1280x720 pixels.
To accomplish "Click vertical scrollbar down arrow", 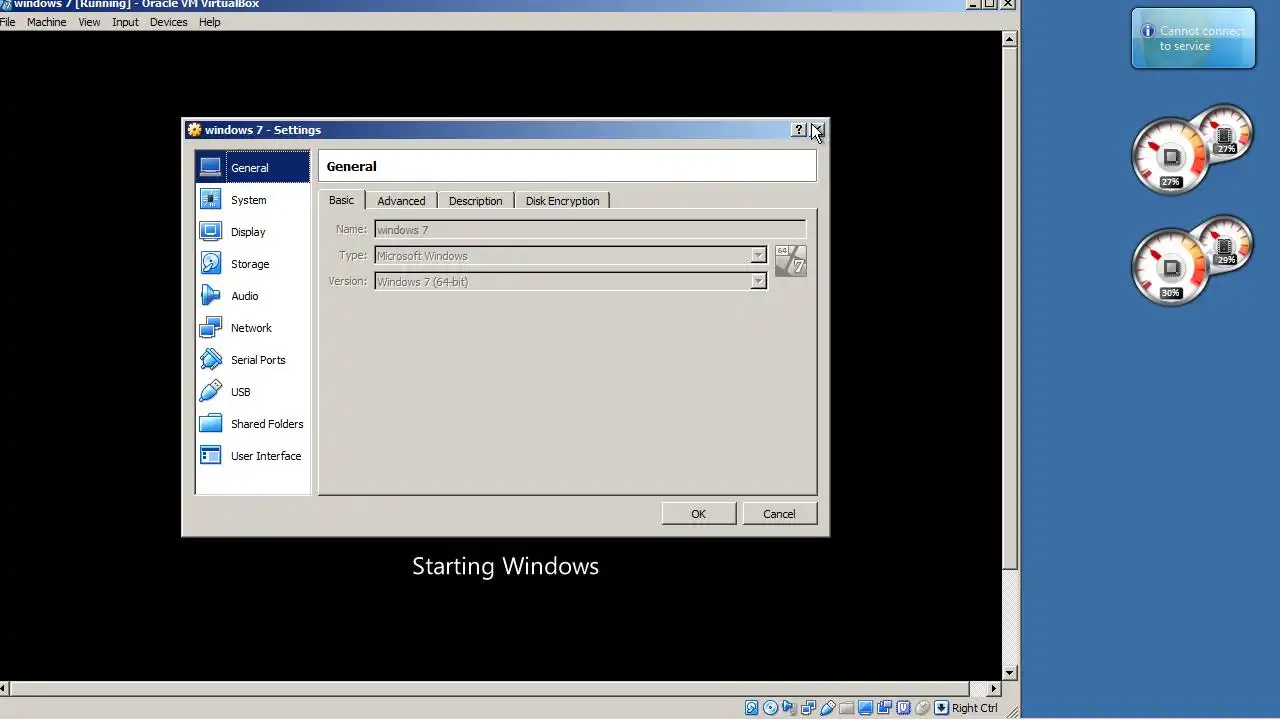I will (x=1009, y=673).
